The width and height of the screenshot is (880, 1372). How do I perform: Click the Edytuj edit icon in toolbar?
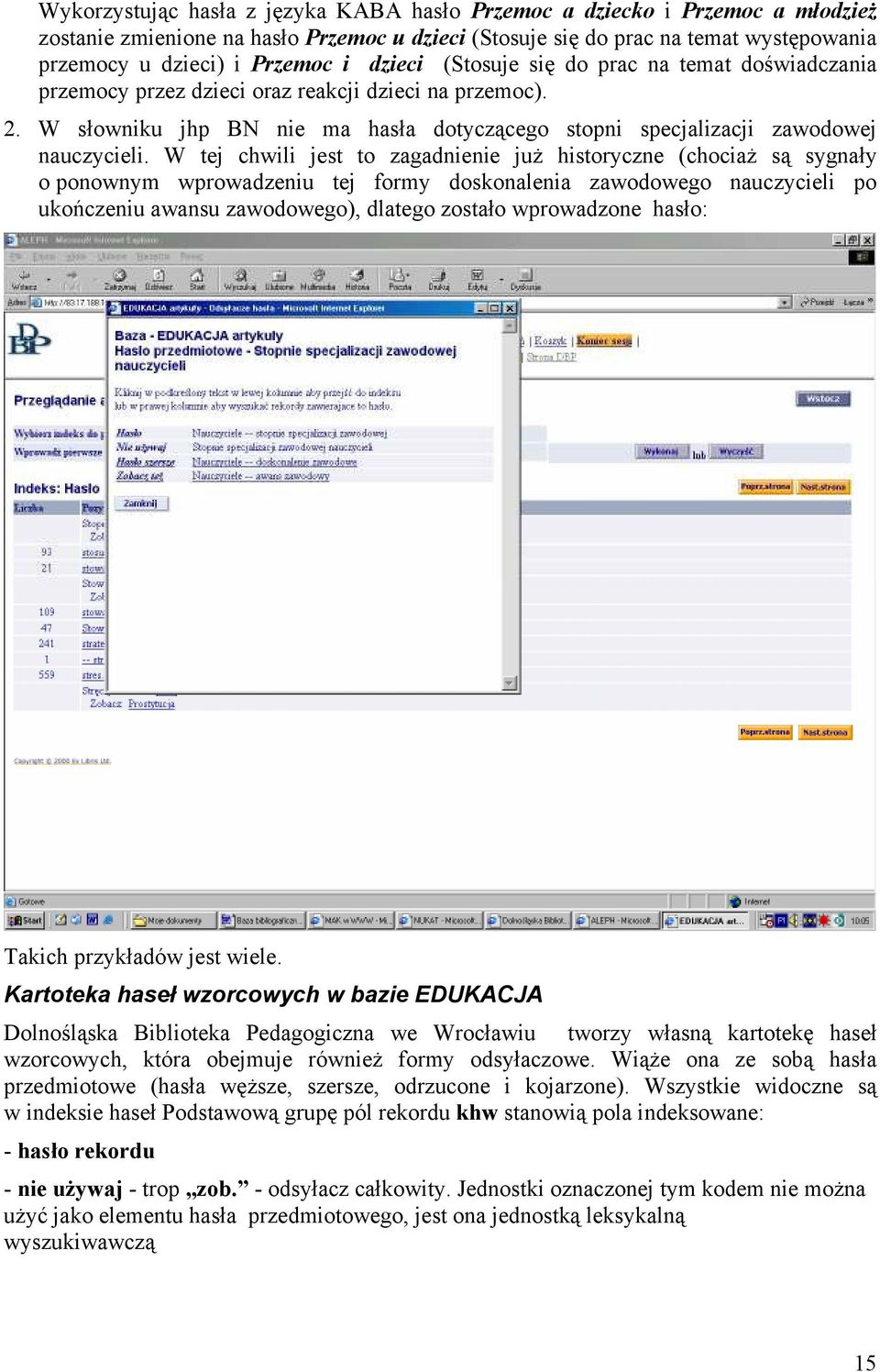coord(477,279)
